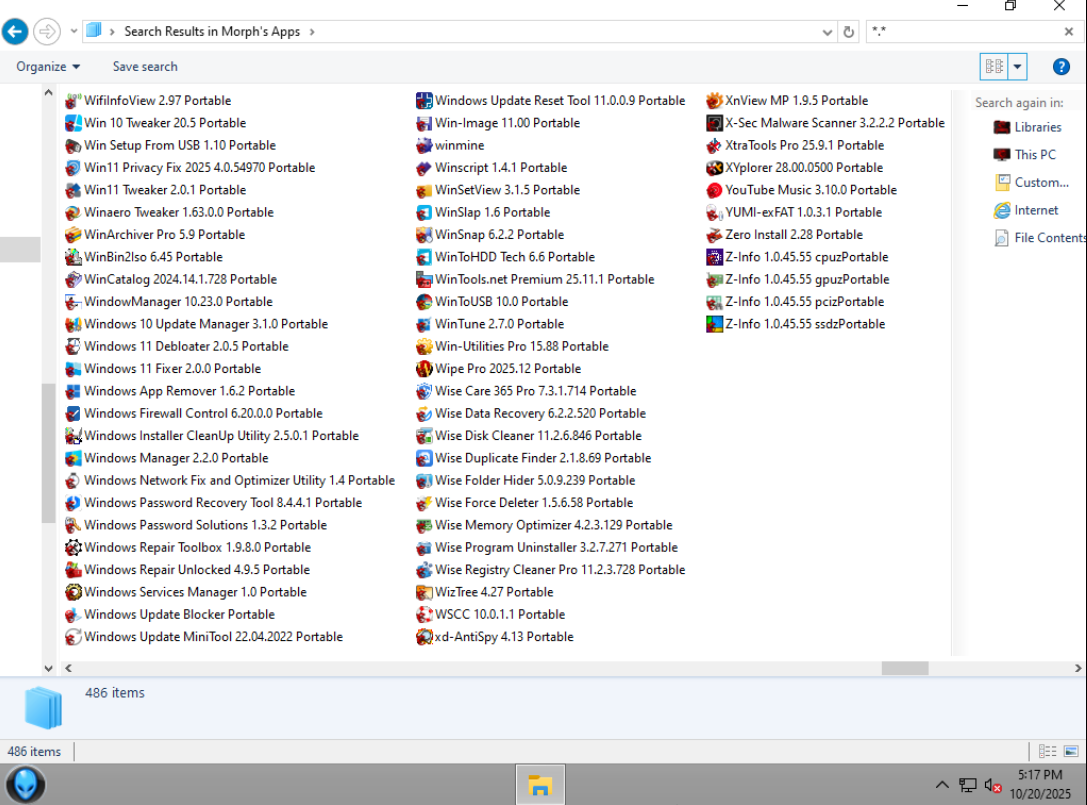Click the Wise Memory Optimizer icon
The width and height of the screenshot is (1087, 805).
coord(424,526)
